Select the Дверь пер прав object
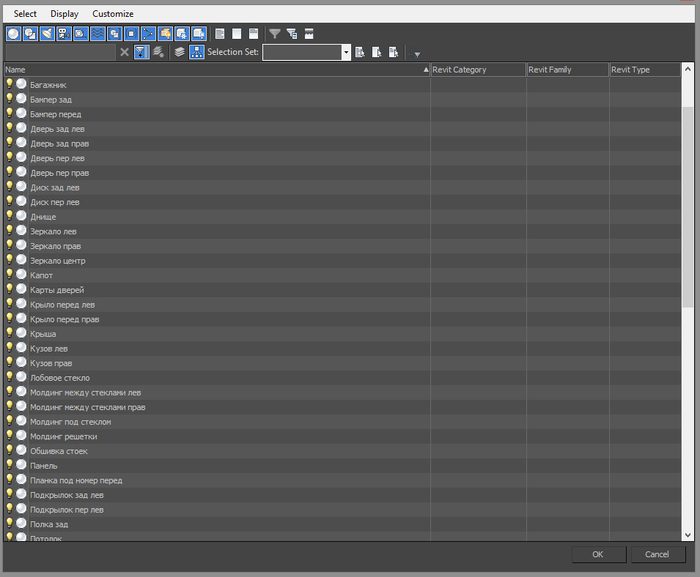 pos(59,173)
